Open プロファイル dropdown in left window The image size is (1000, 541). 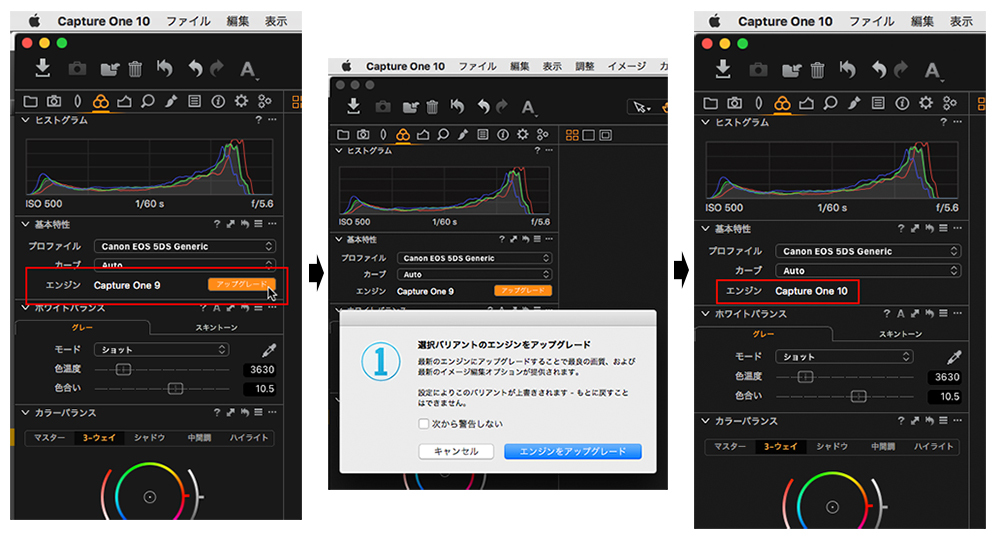185,246
